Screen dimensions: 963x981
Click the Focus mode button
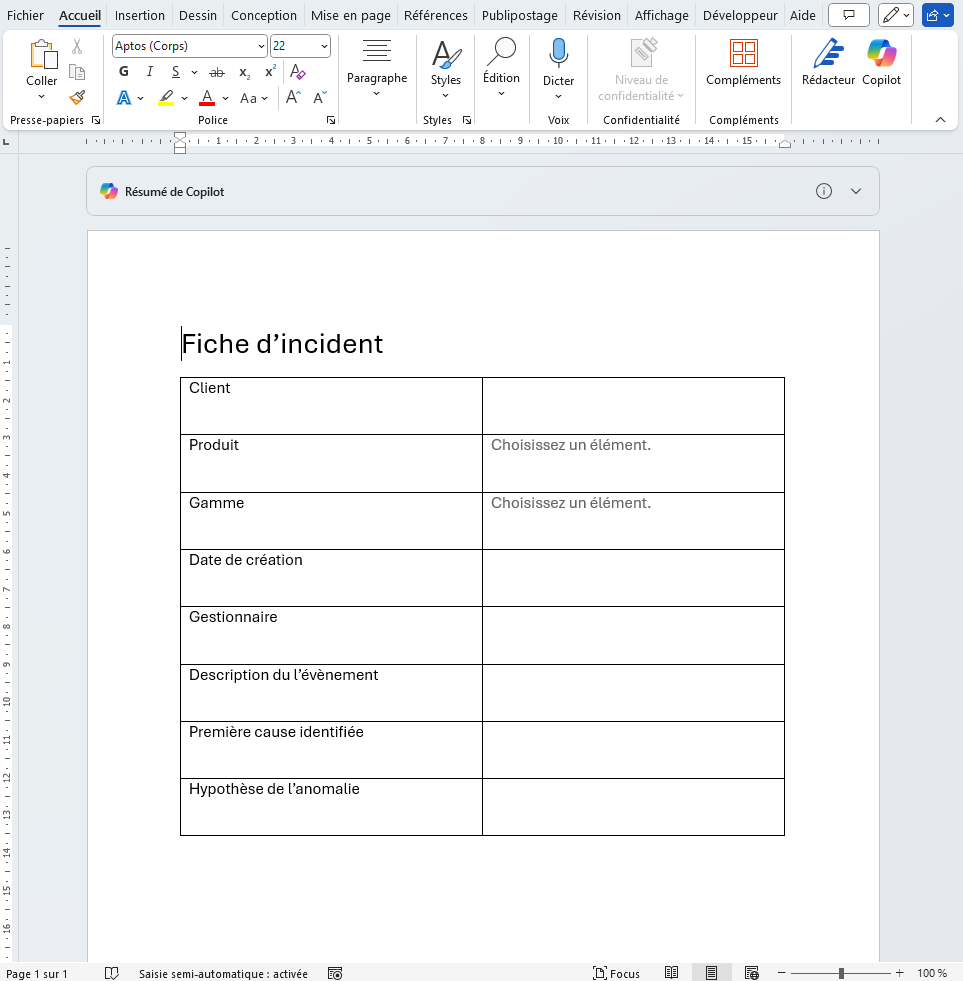coord(616,973)
